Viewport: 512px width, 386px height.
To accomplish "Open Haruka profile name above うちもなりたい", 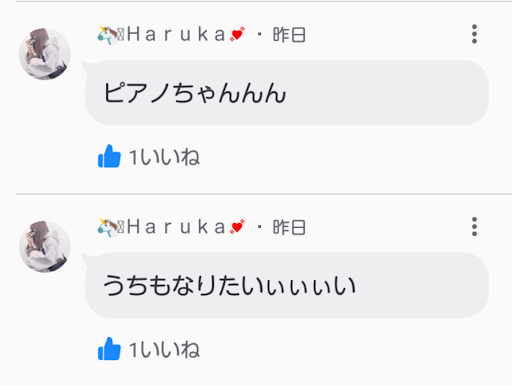I will click(x=172, y=227).
